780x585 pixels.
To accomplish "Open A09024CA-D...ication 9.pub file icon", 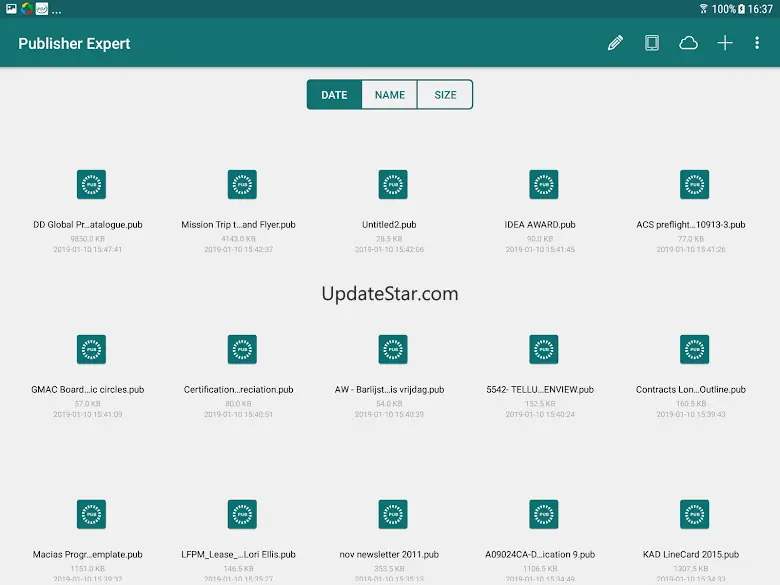I will [544, 514].
